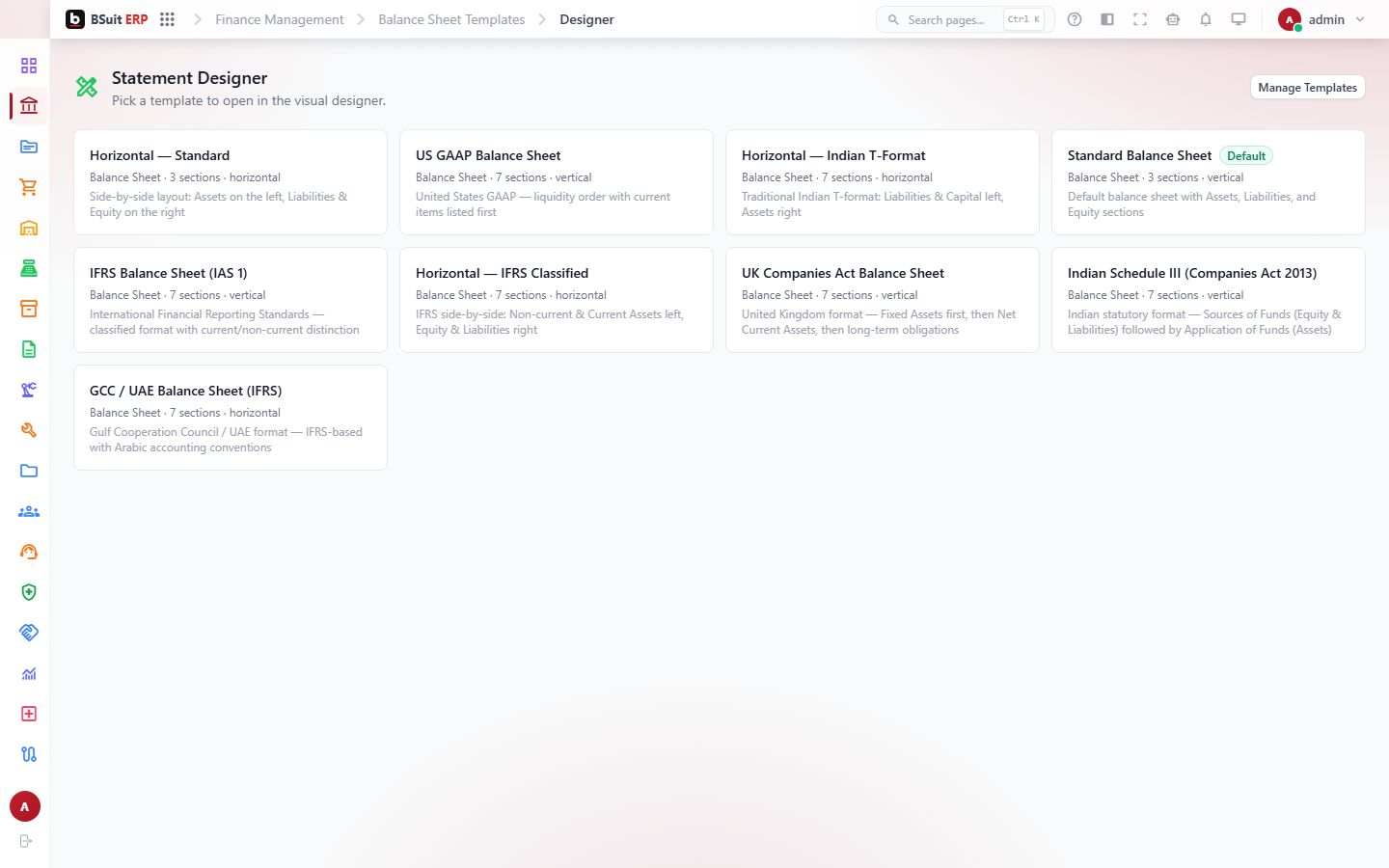
Task: Open the green document icon in sidebar
Action: click(x=29, y=349)
